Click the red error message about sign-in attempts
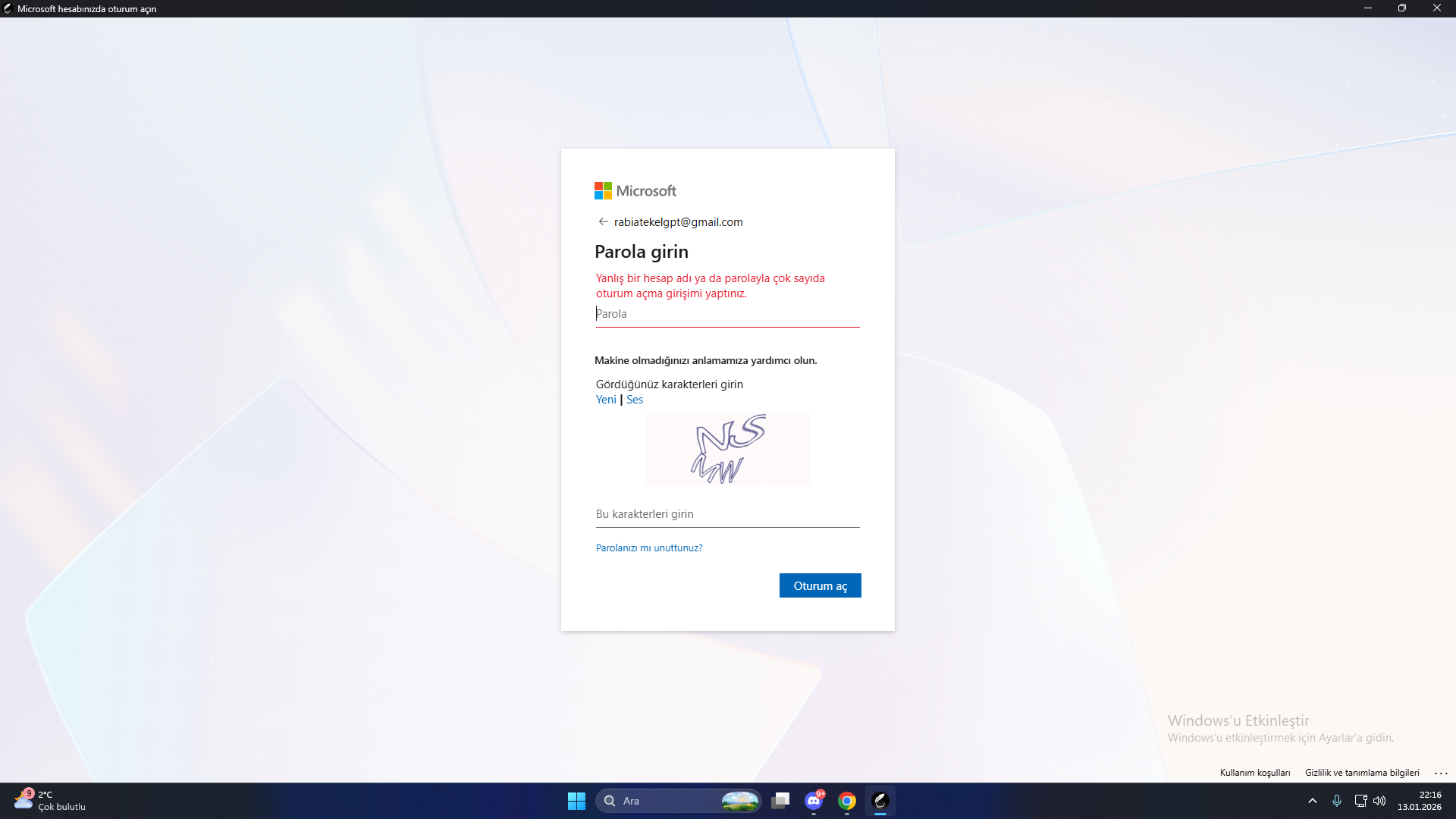 pos(711,286)
